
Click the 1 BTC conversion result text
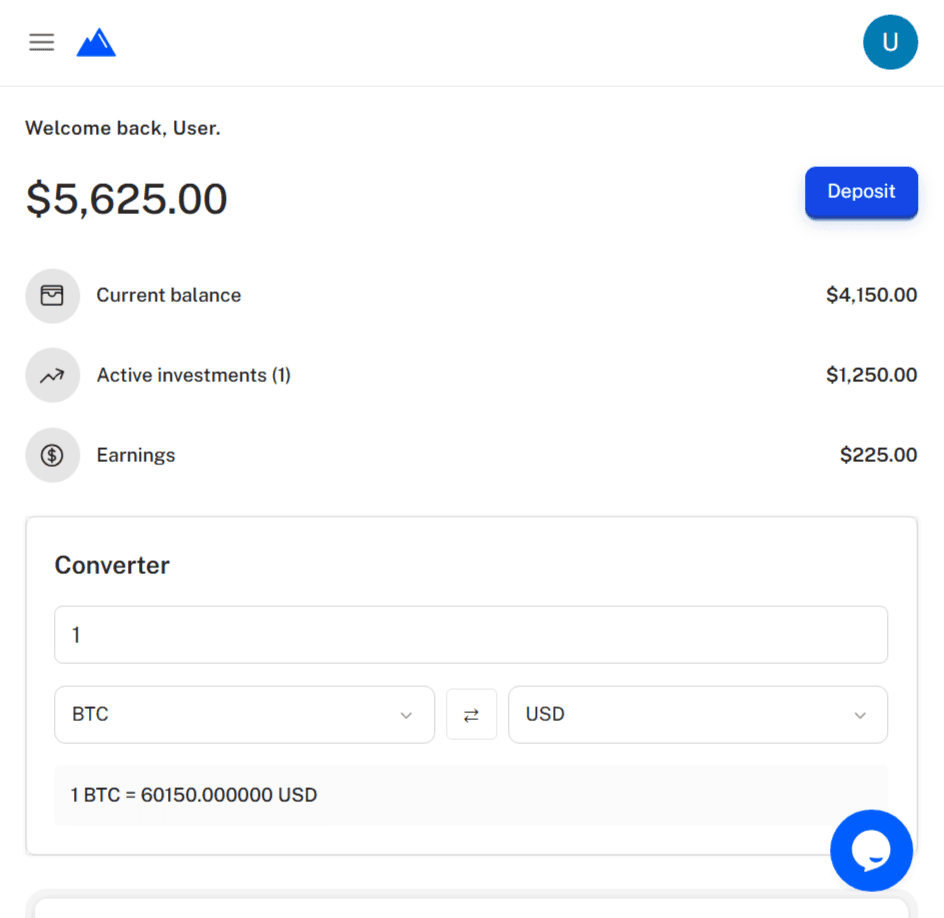click(x=194, y=795)
